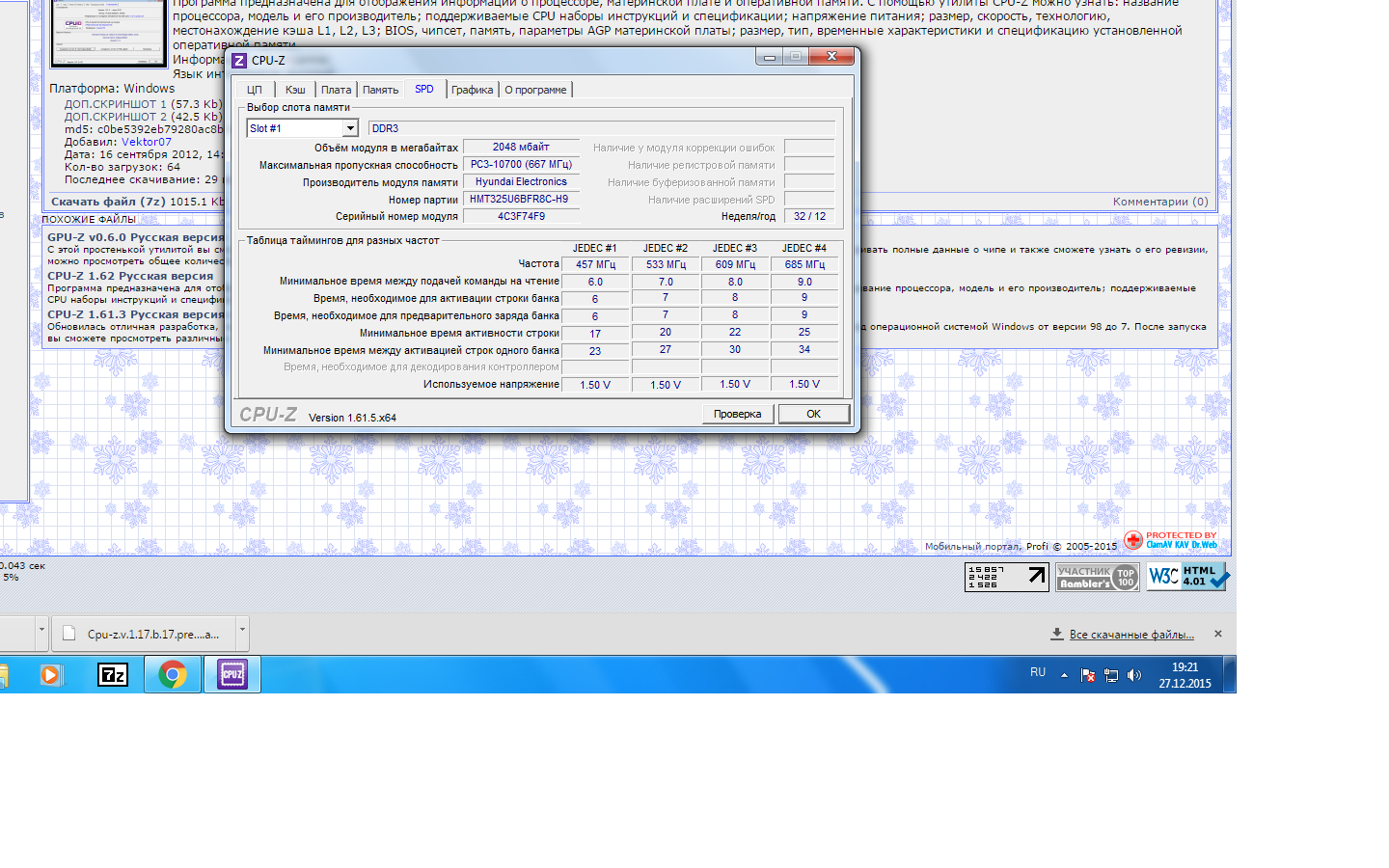
Task: Close the downloads bar
Action: point(1217,634)
